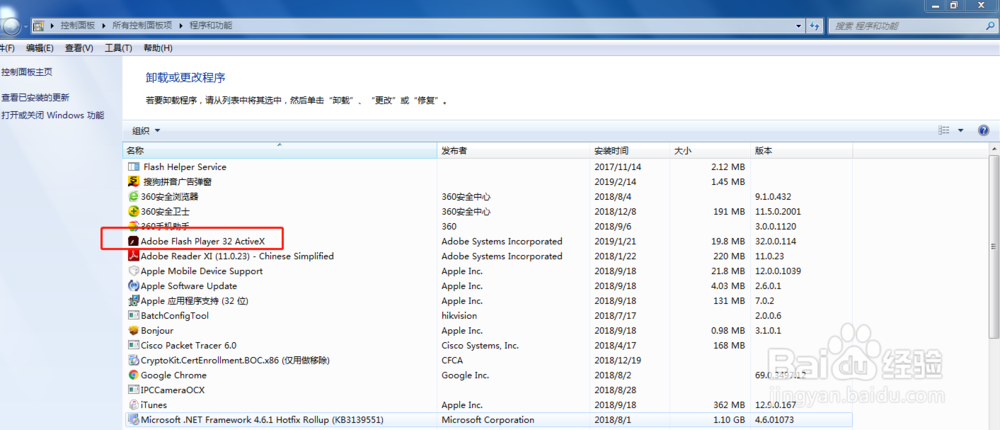Open the 帮助(H) menu
The width and height of the screenshot is (1000, 430).
tap(158, 48)
